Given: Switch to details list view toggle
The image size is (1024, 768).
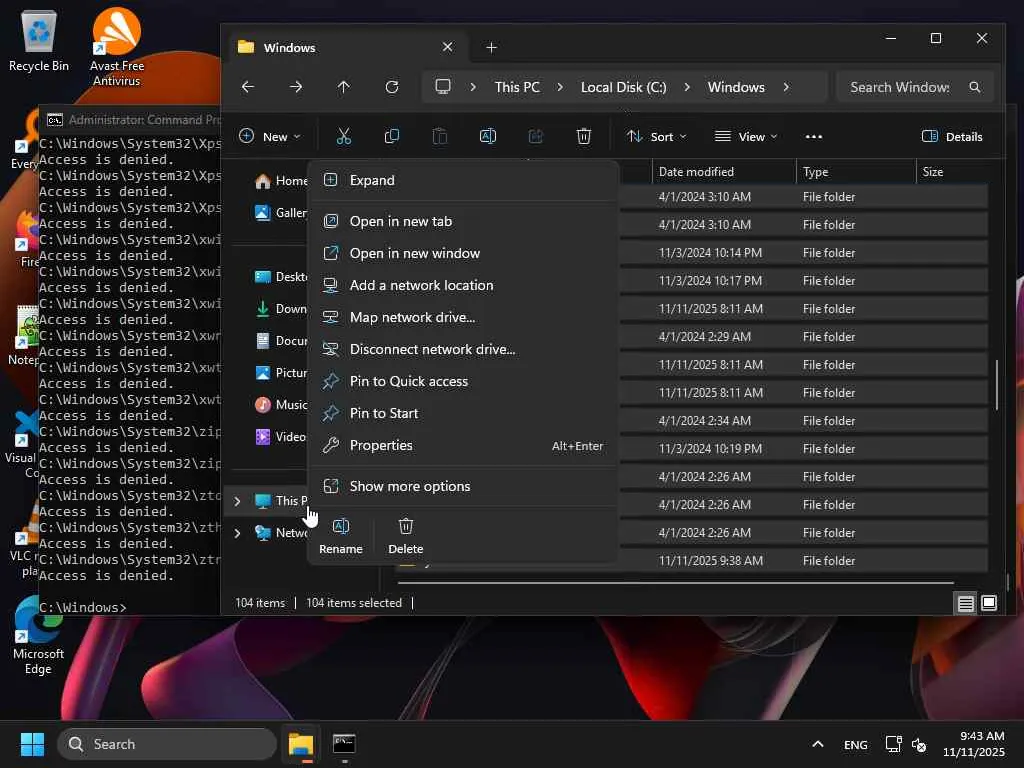Looking at the screenshot, I should pos(965,603).
